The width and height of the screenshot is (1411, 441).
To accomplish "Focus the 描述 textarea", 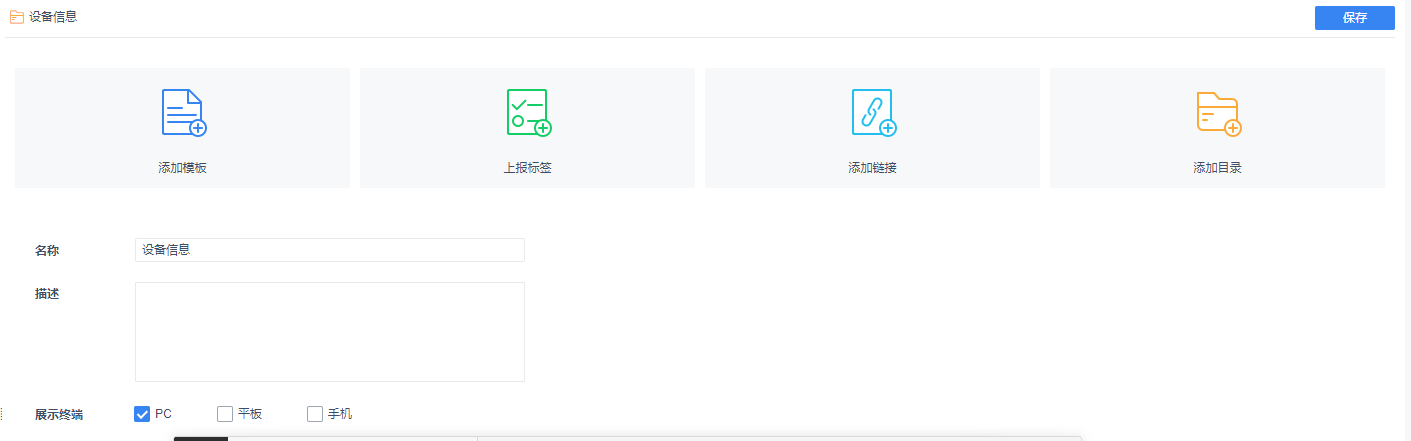I will 330,332.
